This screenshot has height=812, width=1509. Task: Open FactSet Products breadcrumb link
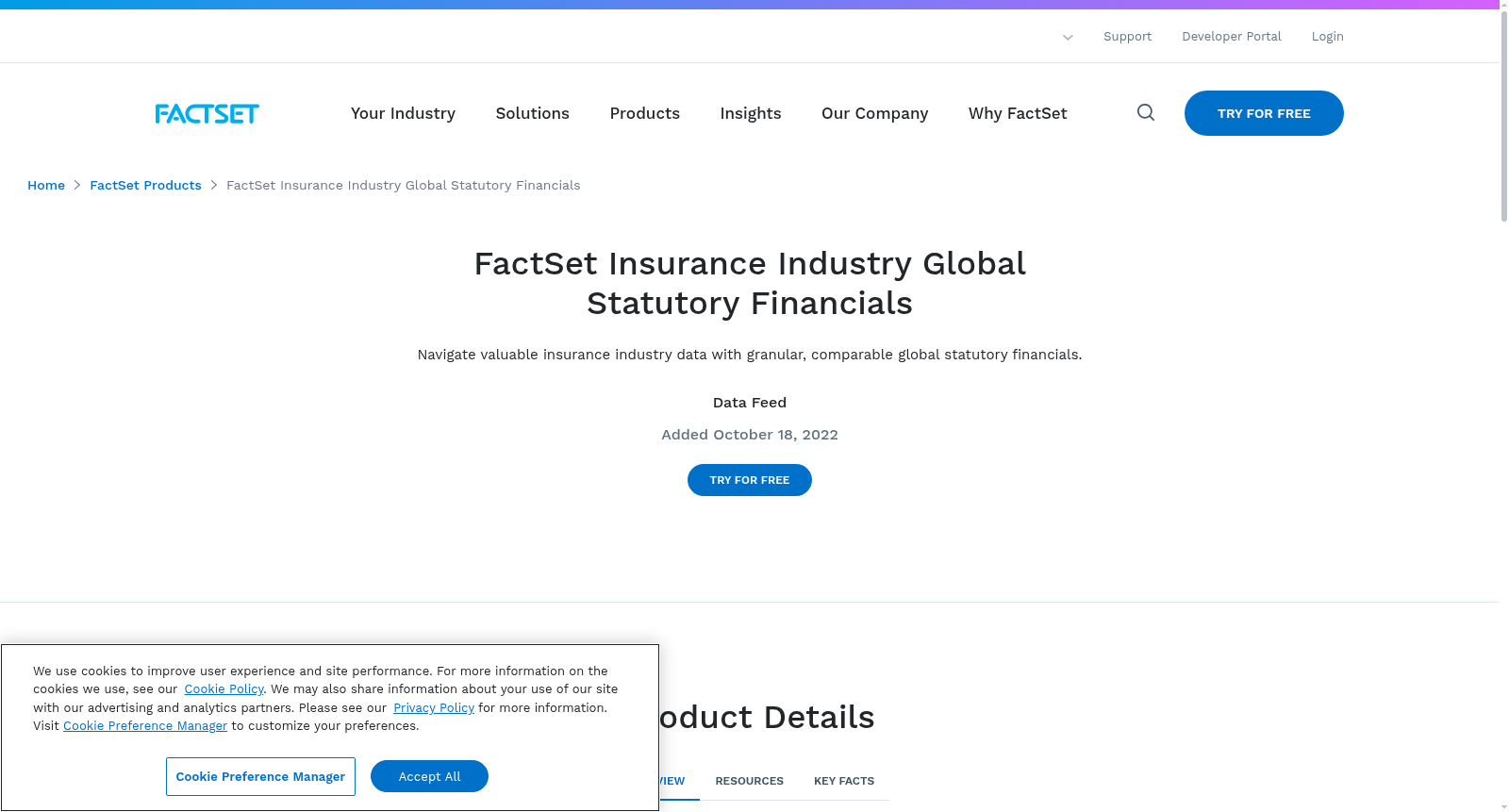pos(145,186)
